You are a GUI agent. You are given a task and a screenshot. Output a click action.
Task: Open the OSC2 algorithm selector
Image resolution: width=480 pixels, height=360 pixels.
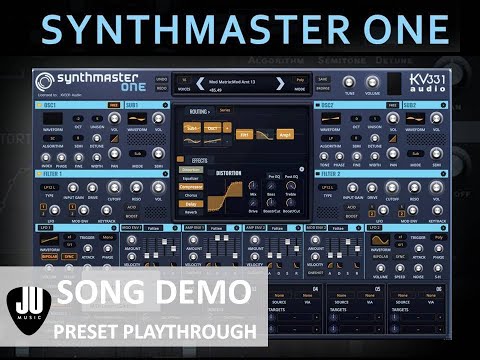pyautogui.click(x=331, y=138)
